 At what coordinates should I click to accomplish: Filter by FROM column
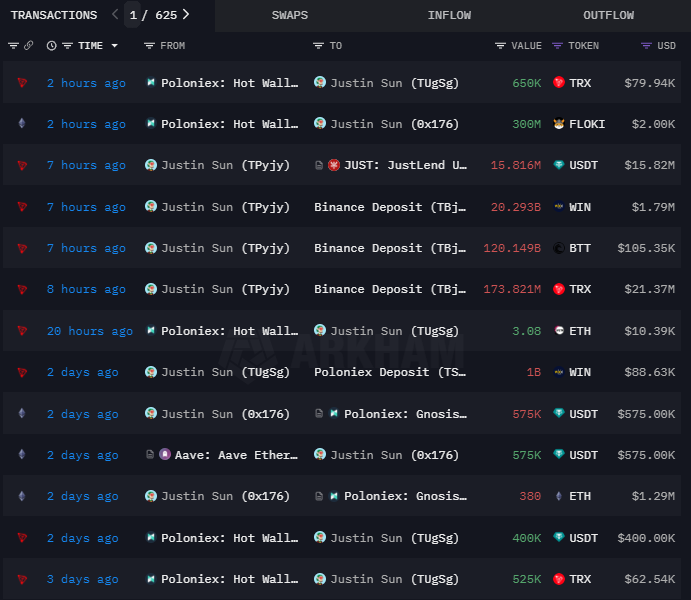point(149,46)
